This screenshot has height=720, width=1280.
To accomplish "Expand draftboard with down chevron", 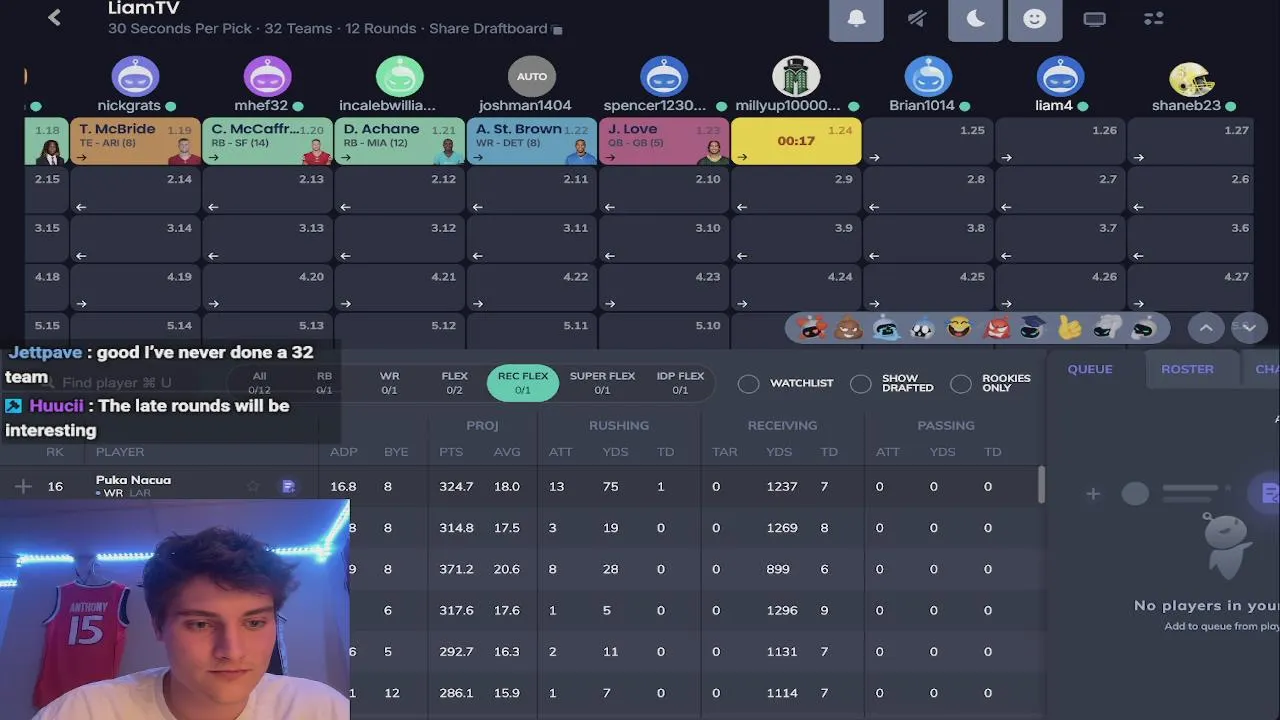I will (x=1249, y=327).
